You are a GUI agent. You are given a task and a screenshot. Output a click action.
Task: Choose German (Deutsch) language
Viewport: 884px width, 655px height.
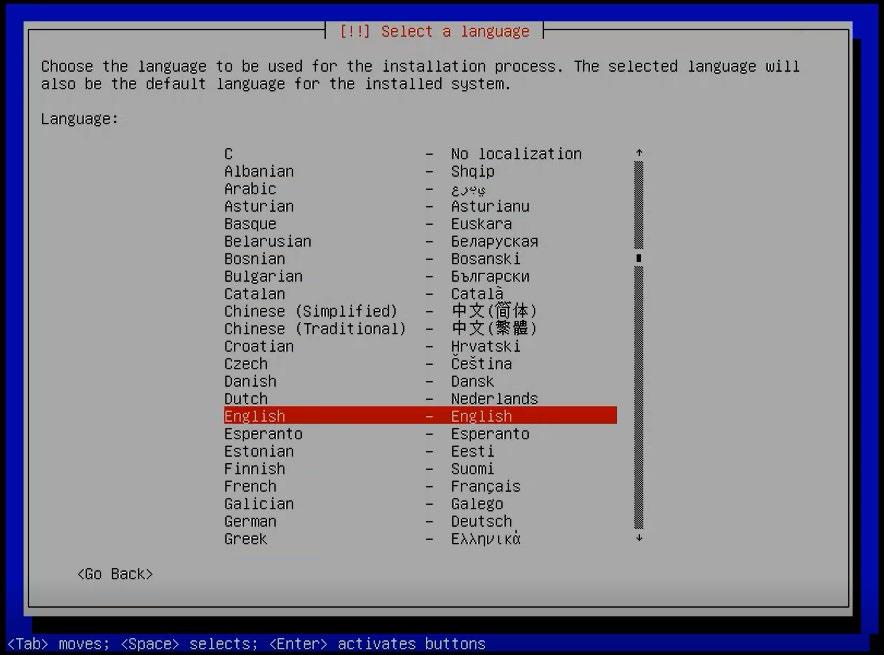point(420,521)
